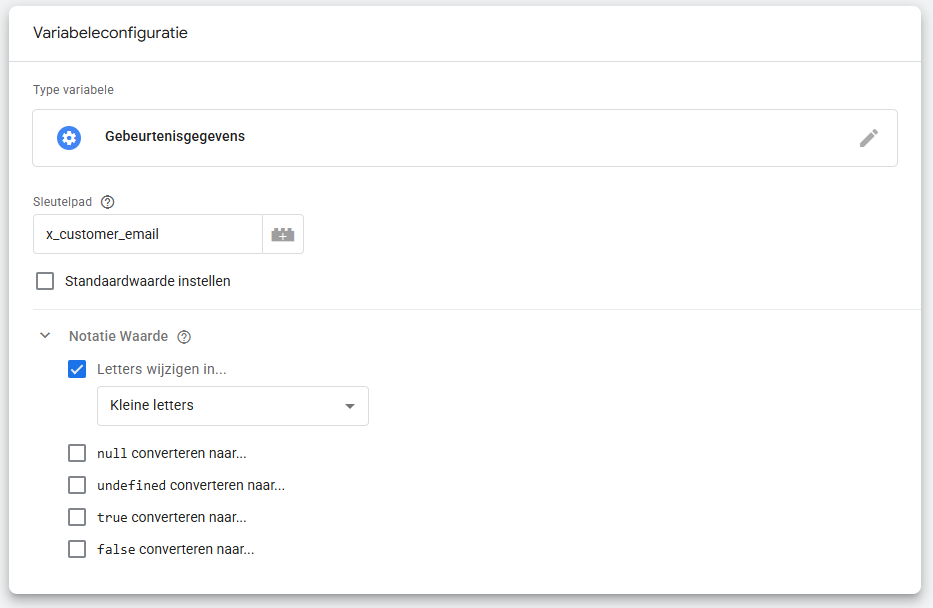Open the help icon next to Sleutelpad
This screenshot has width=933, height=608.
tap(108, 202)
